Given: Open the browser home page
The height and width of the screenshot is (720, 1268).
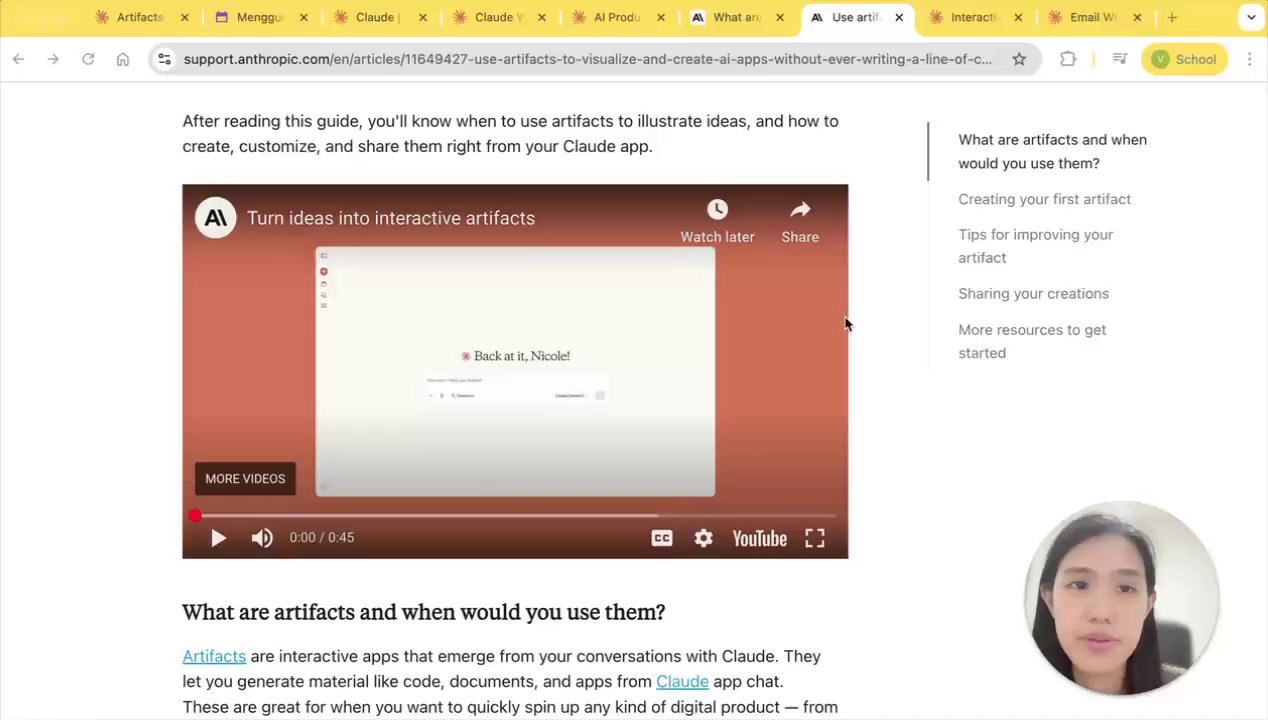Looking at the screenshot, I should coord(123,59).
